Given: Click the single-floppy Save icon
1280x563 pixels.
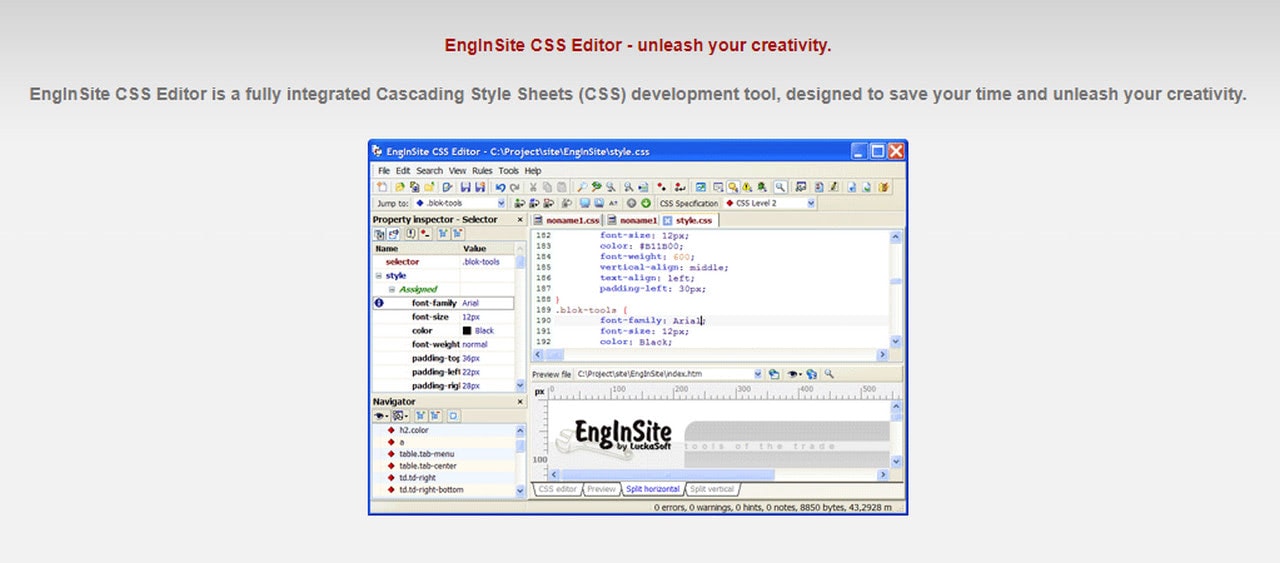Looking at the screenshot, I should (x=465, y=187).
